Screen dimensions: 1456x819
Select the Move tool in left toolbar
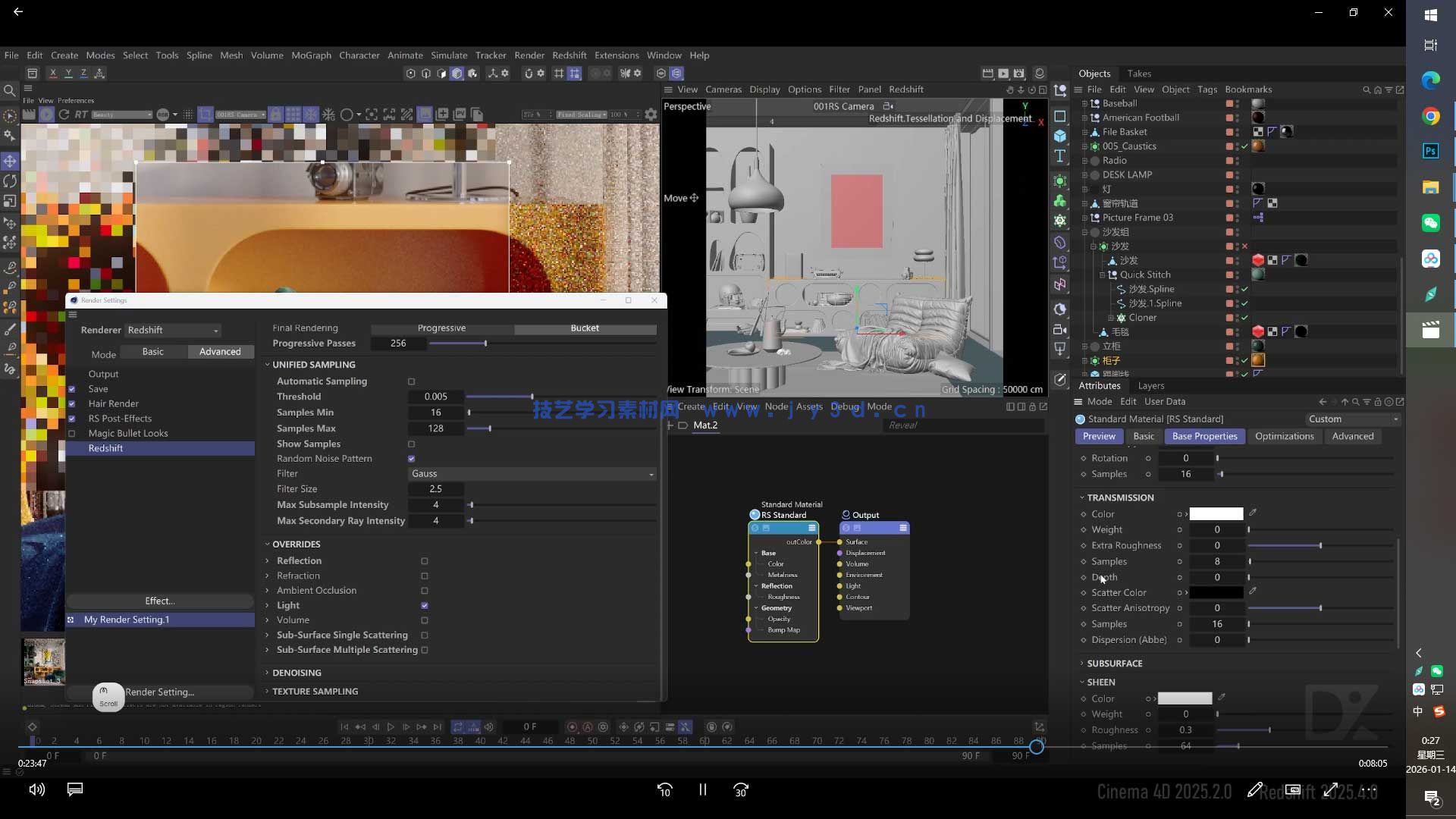click(10, 161)
